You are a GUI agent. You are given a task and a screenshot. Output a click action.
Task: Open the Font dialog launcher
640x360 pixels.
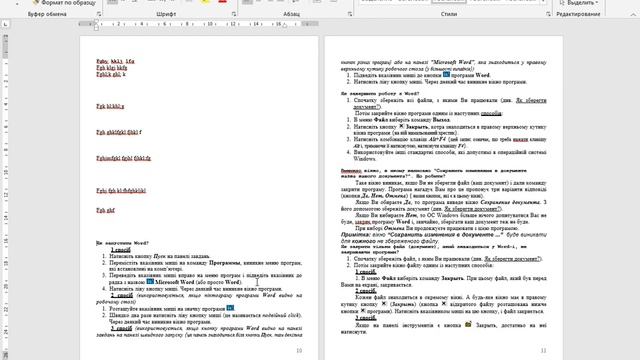pyautogui.click(x=233, y=14)
